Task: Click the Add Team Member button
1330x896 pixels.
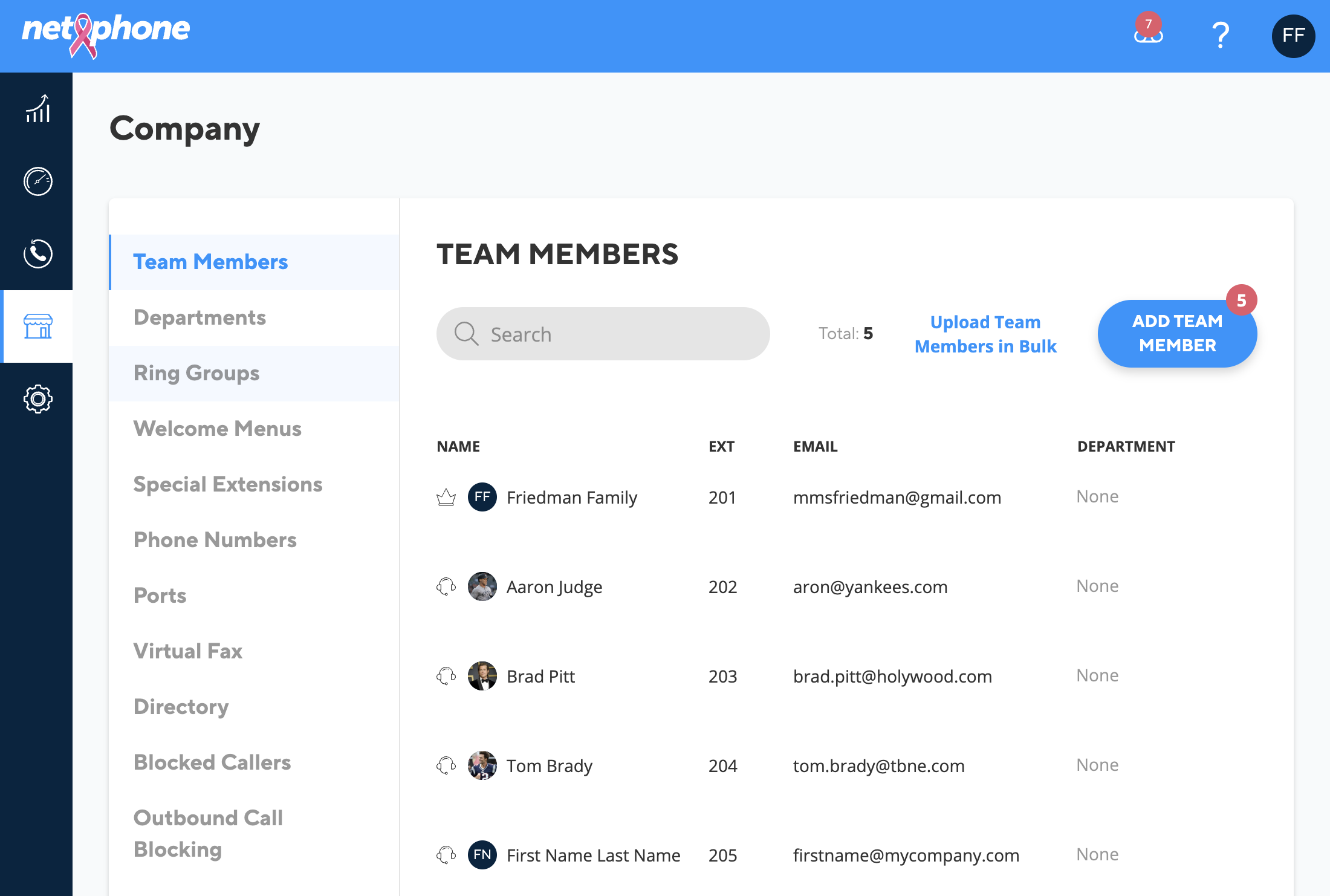Action: (1177, 333)
